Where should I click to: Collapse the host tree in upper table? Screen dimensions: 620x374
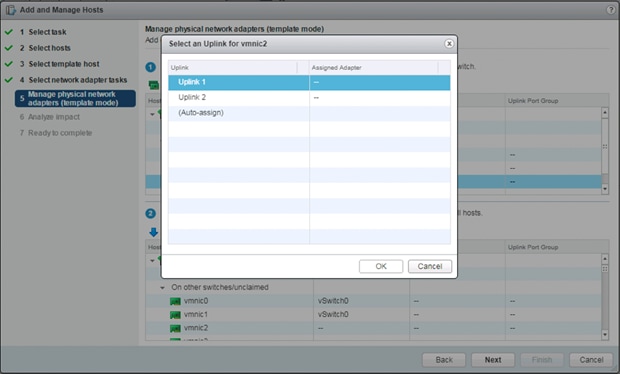tap(152, 114)
